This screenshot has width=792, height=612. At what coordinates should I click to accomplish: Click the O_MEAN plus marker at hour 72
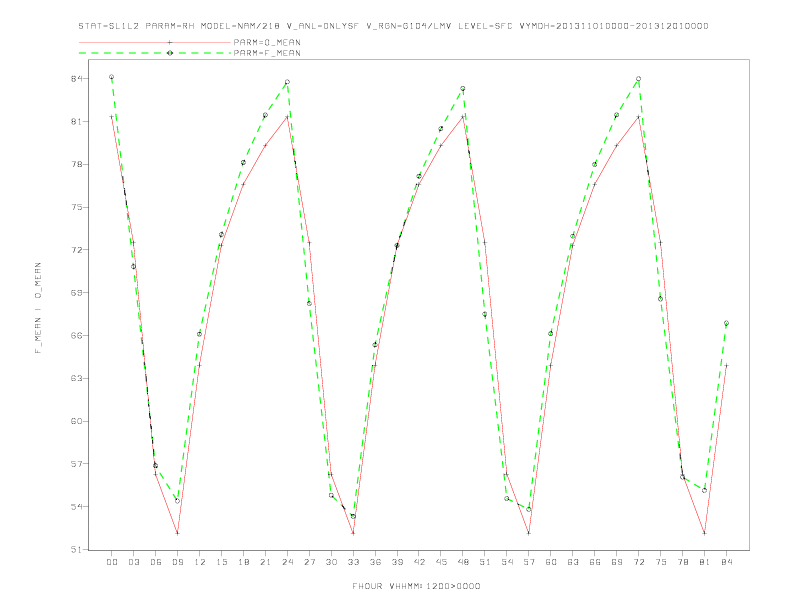click(x=638, y=117)
